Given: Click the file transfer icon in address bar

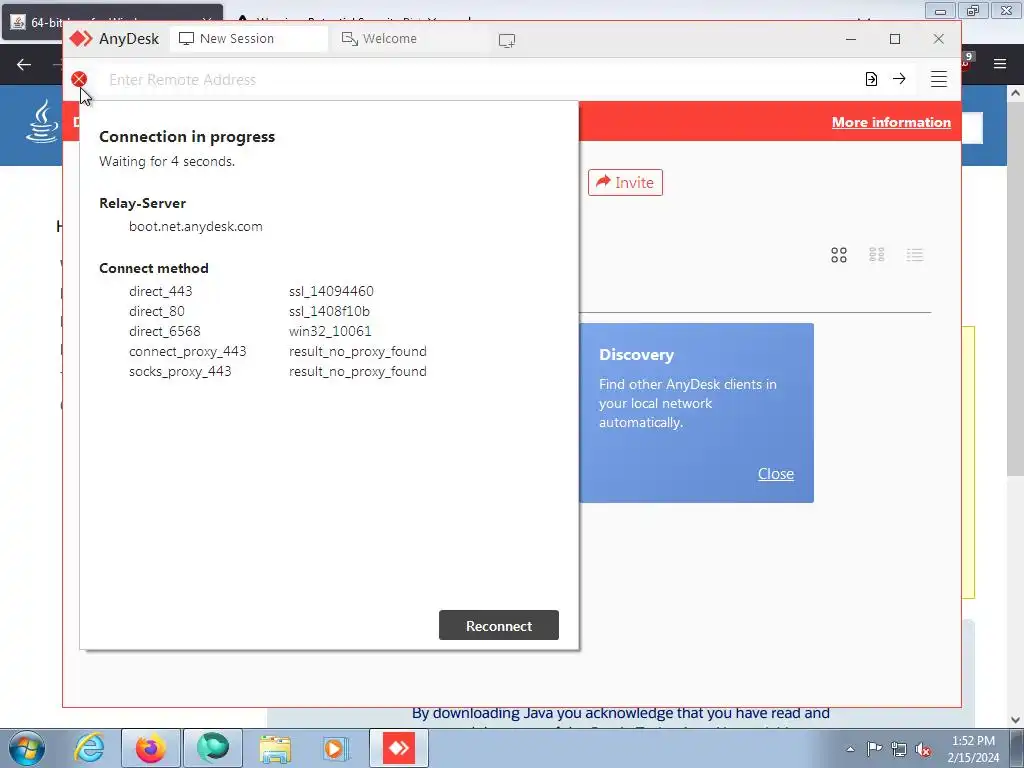Looking at the screenshot, I should (871, 79).
